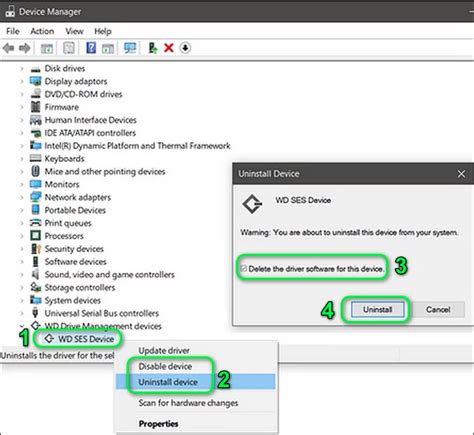The image size is (474, 435).
Task: Click the WD SES Device icon in dialog
Action: [x=252, y=204]
